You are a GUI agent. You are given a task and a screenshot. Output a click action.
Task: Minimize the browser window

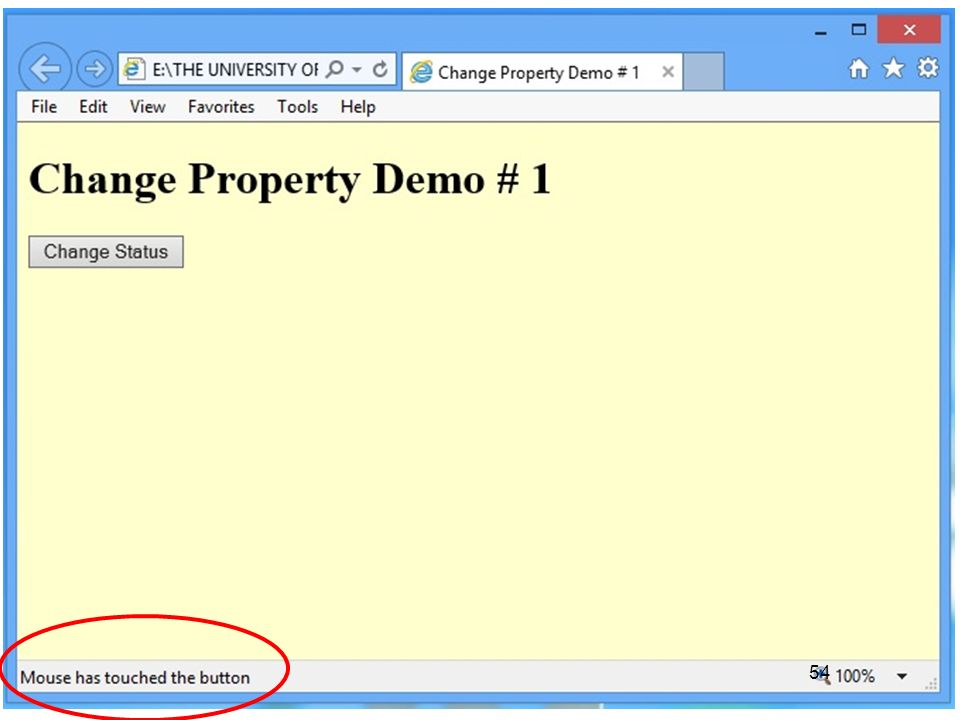tap(821, 32)
